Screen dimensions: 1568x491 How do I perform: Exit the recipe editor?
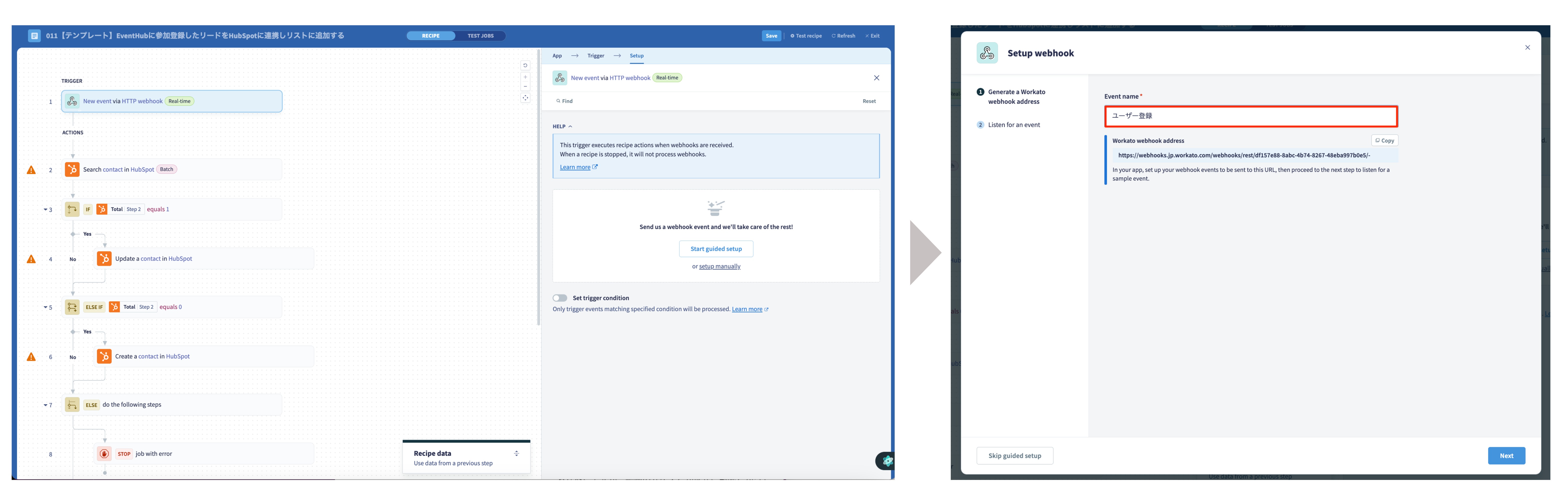coord(872,36)
